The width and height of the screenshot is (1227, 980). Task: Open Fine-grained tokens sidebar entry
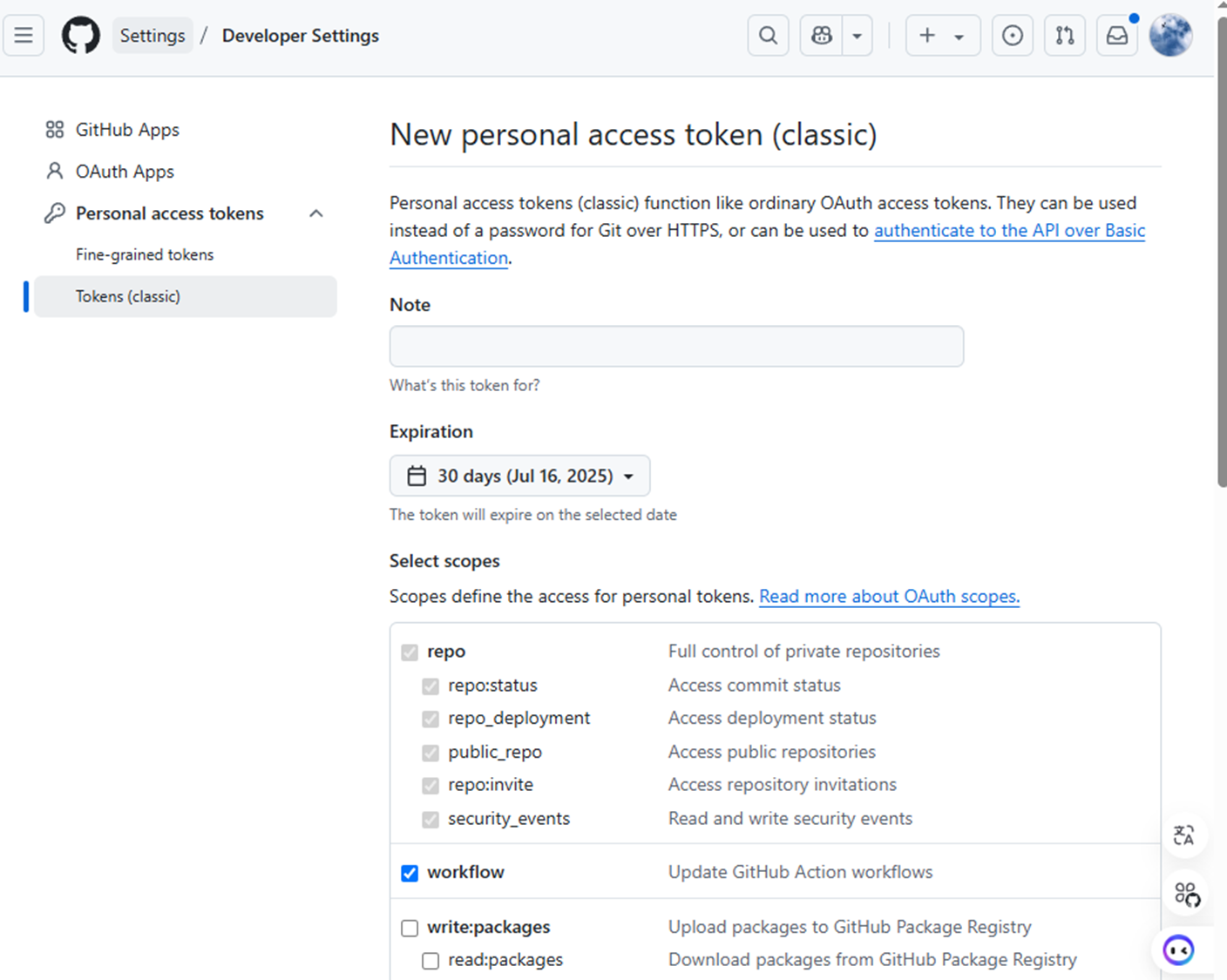145,254
